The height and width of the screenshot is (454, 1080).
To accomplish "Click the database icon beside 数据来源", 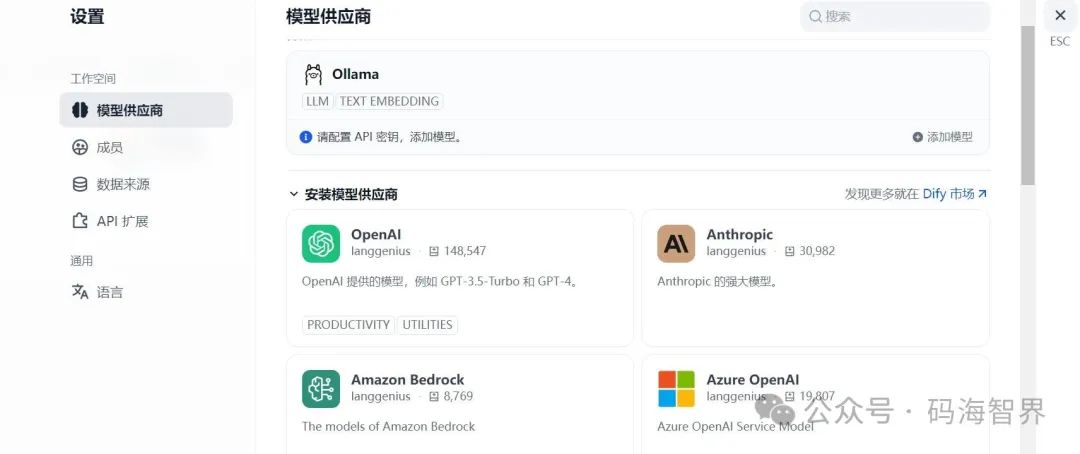I will click(x=80, y=185).
